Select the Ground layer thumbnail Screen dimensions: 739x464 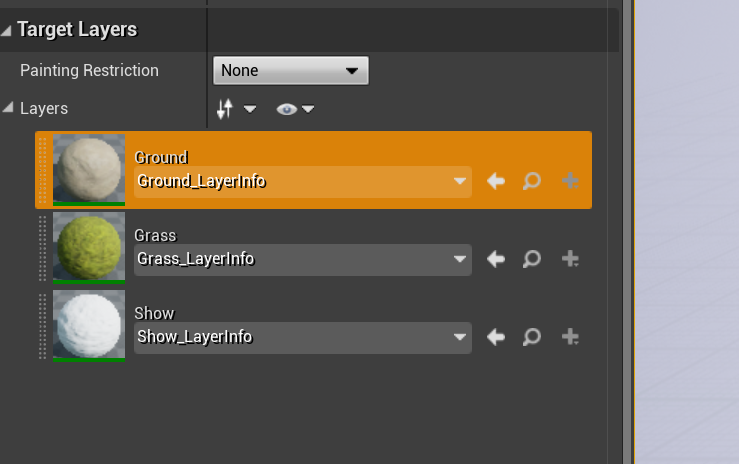point(89,170)
